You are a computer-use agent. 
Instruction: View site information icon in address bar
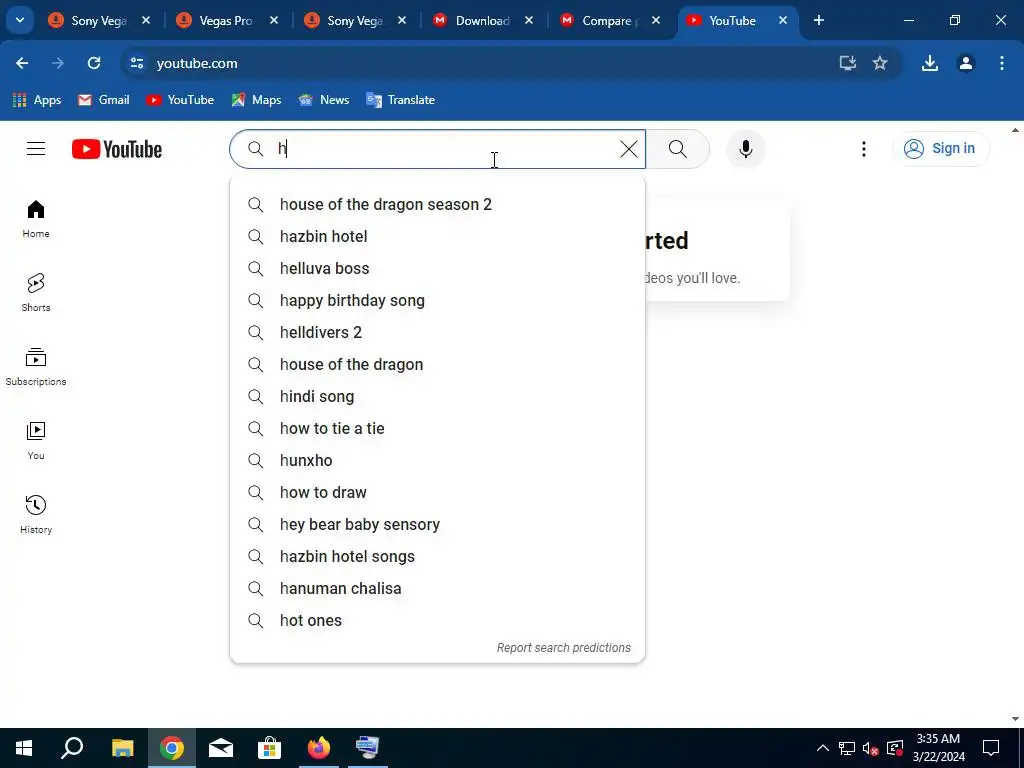136,63
